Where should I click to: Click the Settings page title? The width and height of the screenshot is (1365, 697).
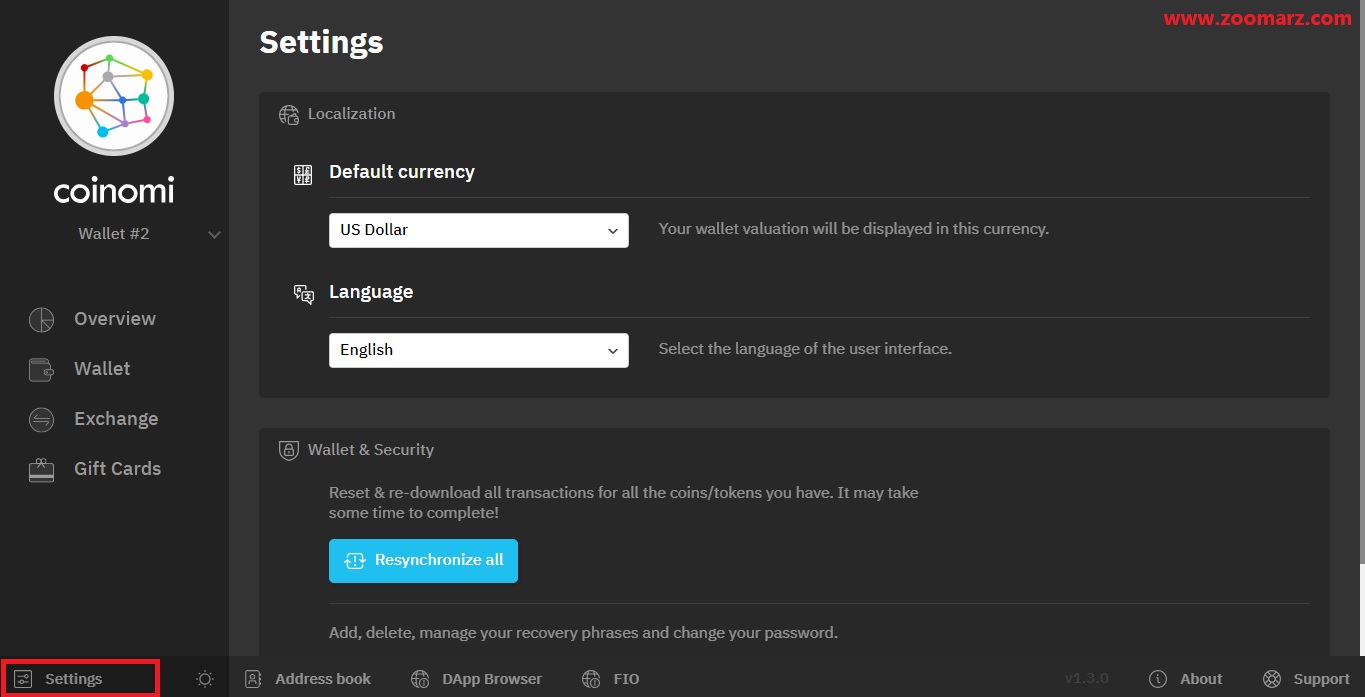(321, 42)
